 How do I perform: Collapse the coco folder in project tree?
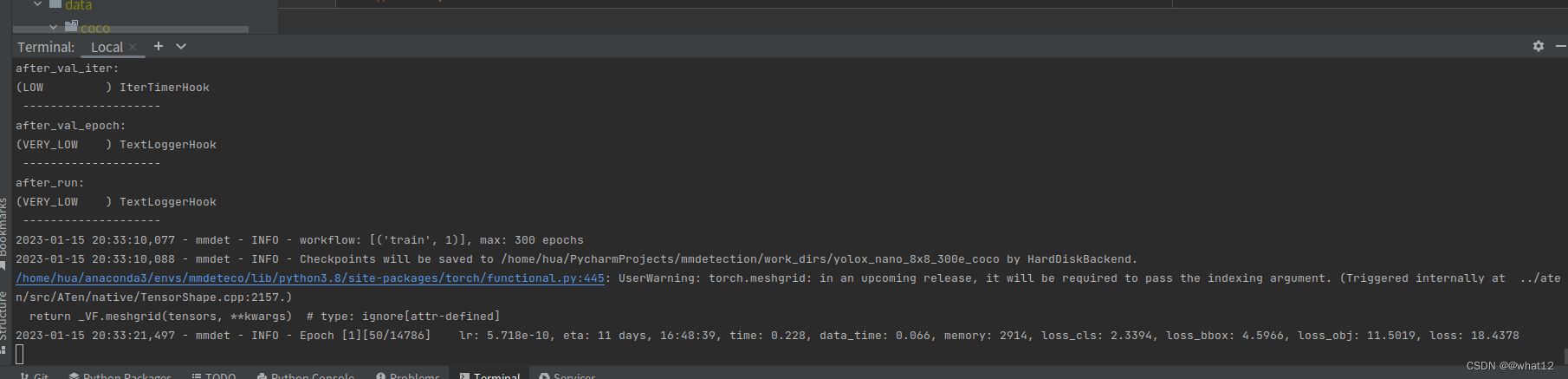(x=53, y=28)
